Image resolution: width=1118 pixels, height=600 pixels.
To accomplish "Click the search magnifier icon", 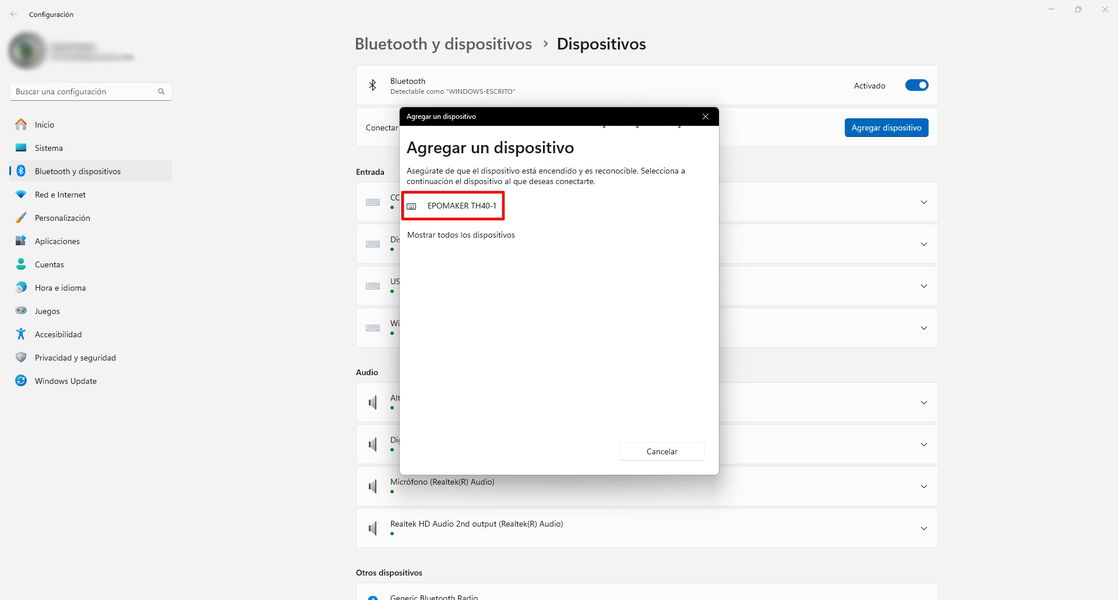I will (161, 91).
